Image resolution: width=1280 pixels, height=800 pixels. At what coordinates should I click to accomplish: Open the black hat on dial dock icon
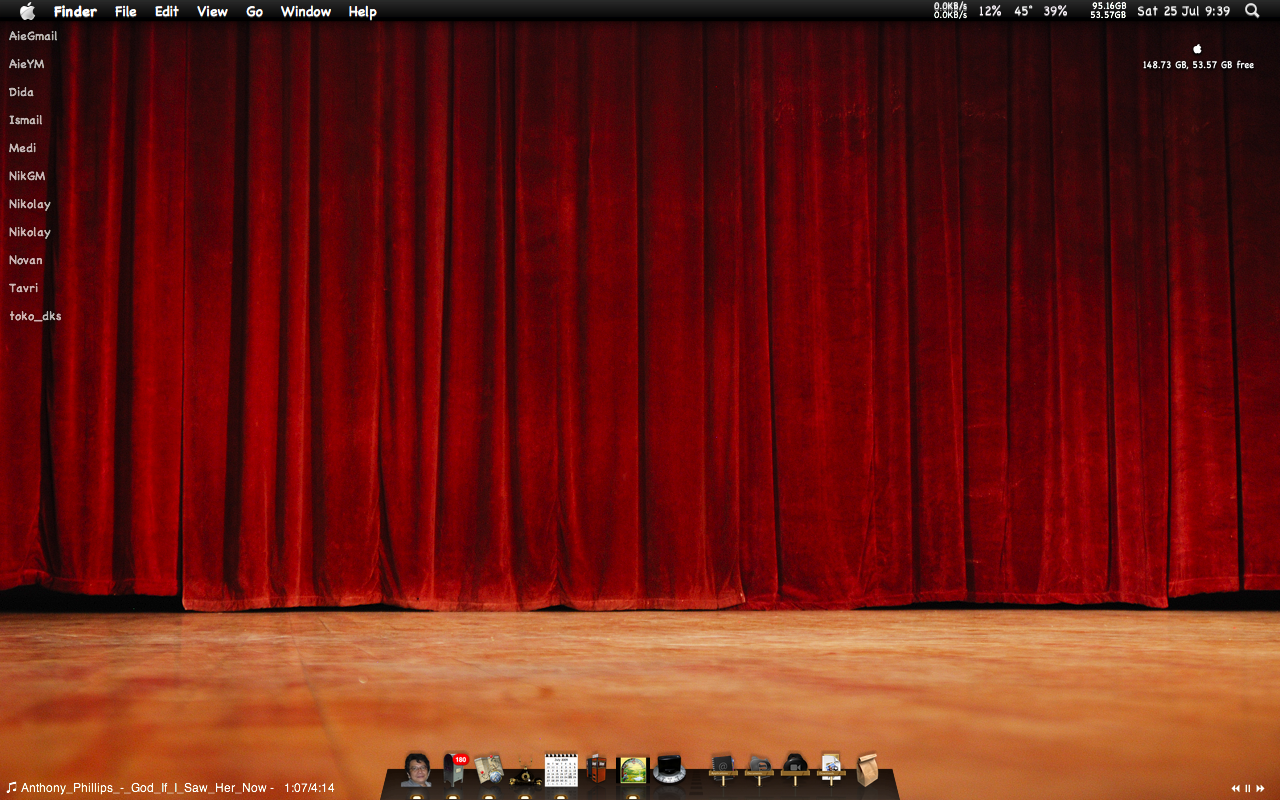pyautogui.click(x=669, y=769)
